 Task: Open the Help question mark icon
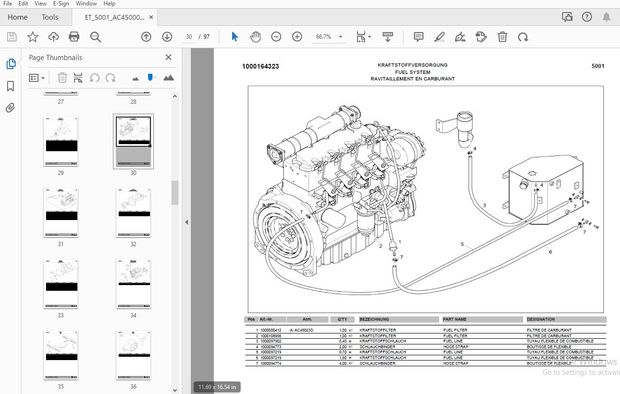(587, 17)
